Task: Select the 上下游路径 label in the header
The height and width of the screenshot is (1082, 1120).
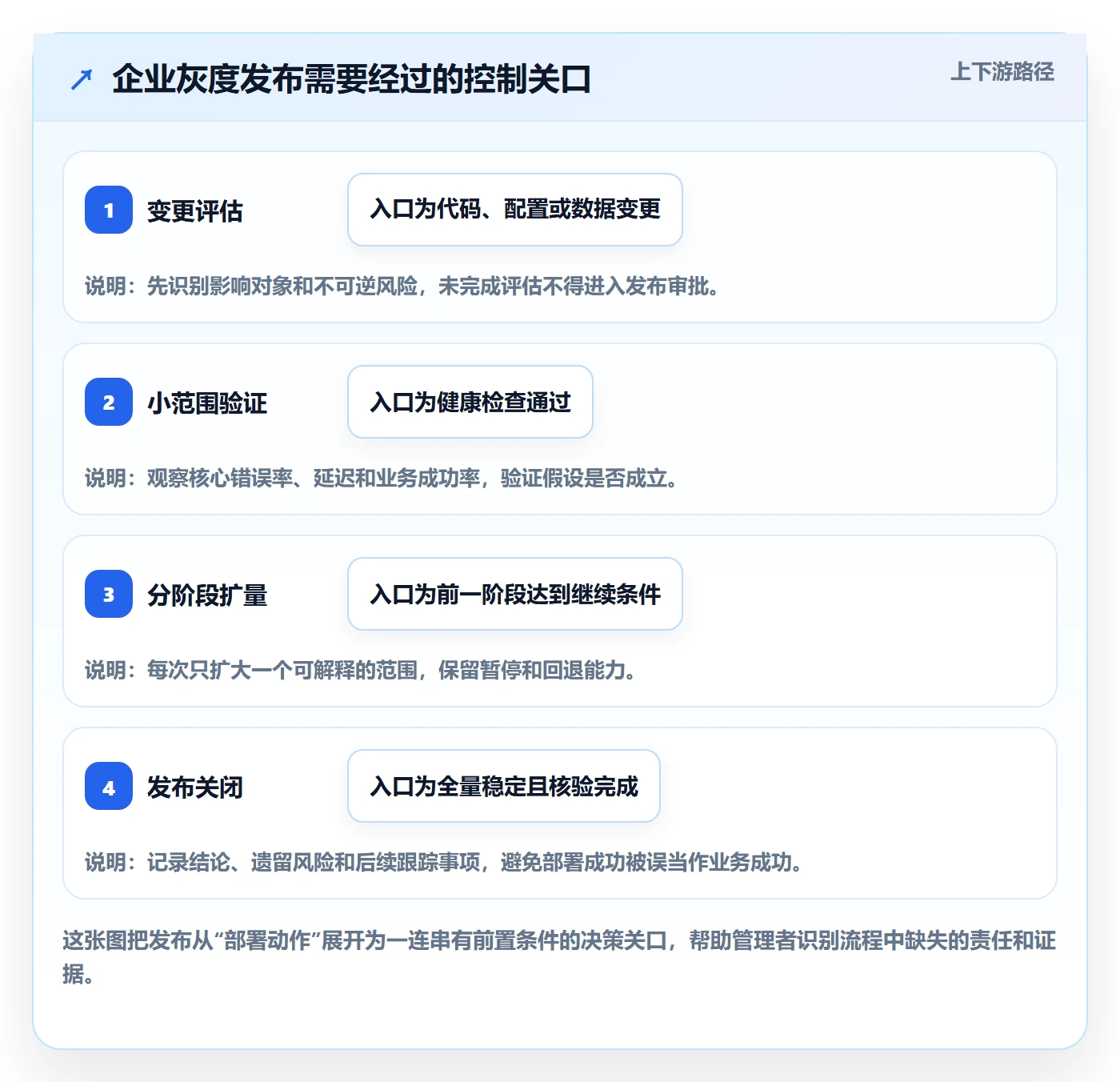Action: tap(1002, 72)
